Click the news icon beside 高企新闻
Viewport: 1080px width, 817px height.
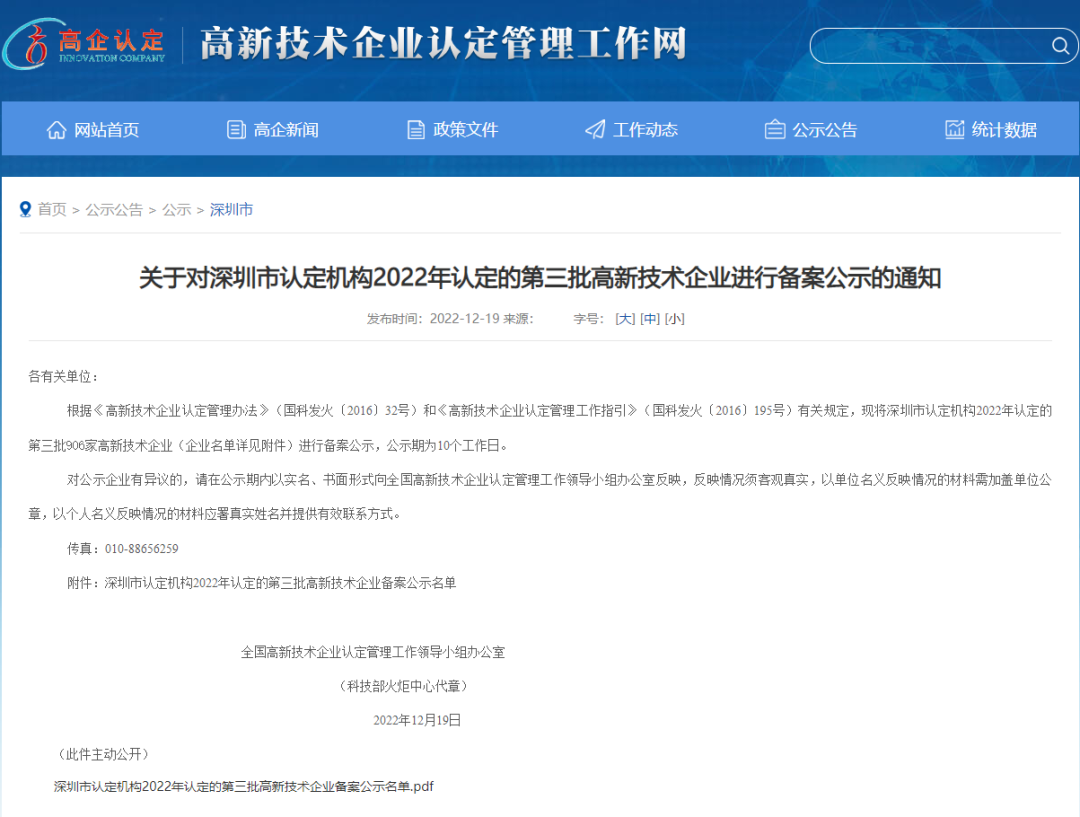pos(236,130)
